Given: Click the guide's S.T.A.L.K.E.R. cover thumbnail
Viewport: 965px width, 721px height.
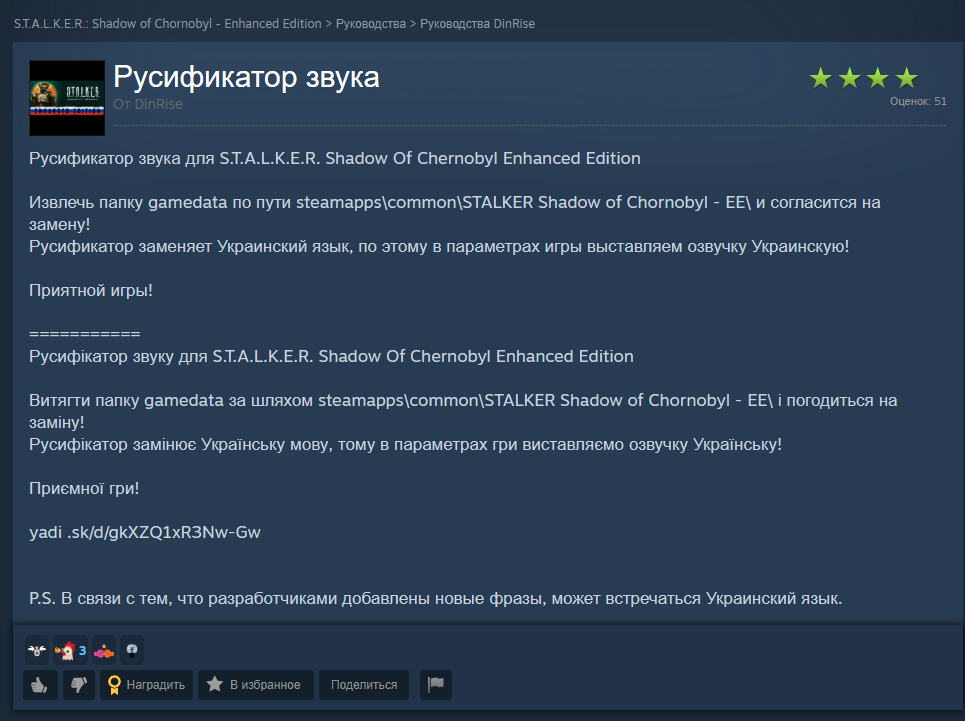Looking at the screenshot, I should point(67,98).
